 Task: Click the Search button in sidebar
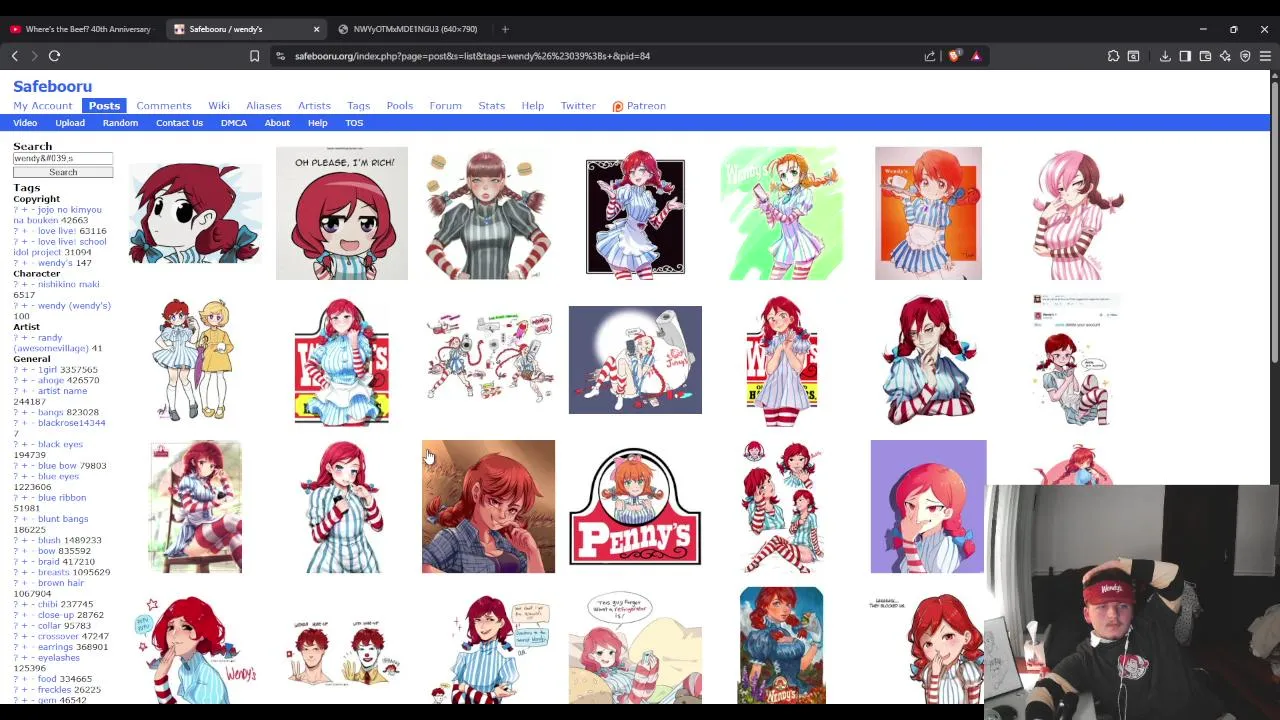coord(63,172)
